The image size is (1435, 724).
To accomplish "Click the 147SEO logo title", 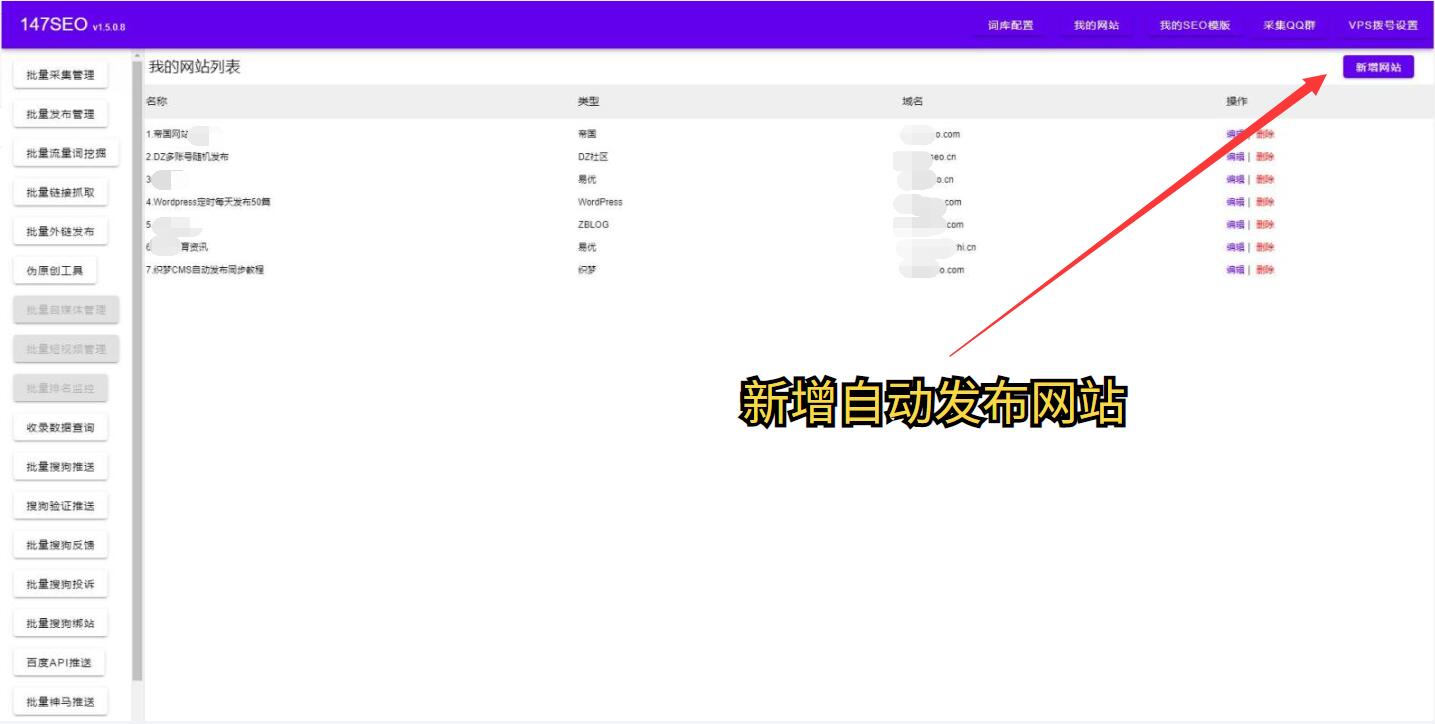I will pos(54,25).
